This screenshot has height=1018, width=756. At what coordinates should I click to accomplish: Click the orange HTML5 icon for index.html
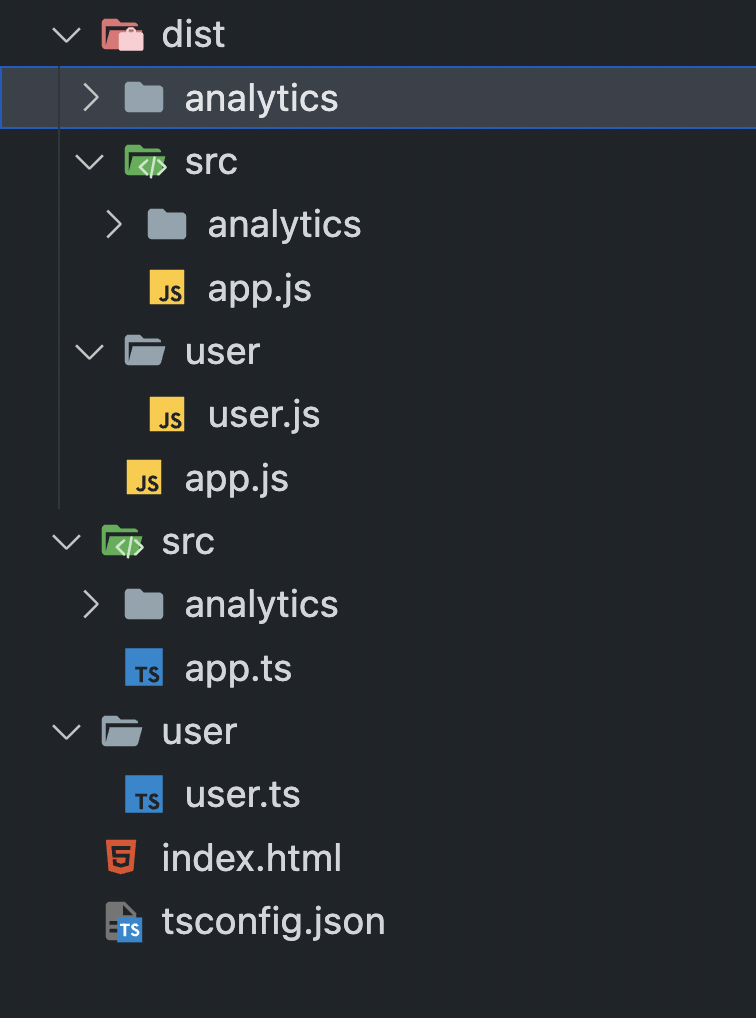(x=123, y=857)
